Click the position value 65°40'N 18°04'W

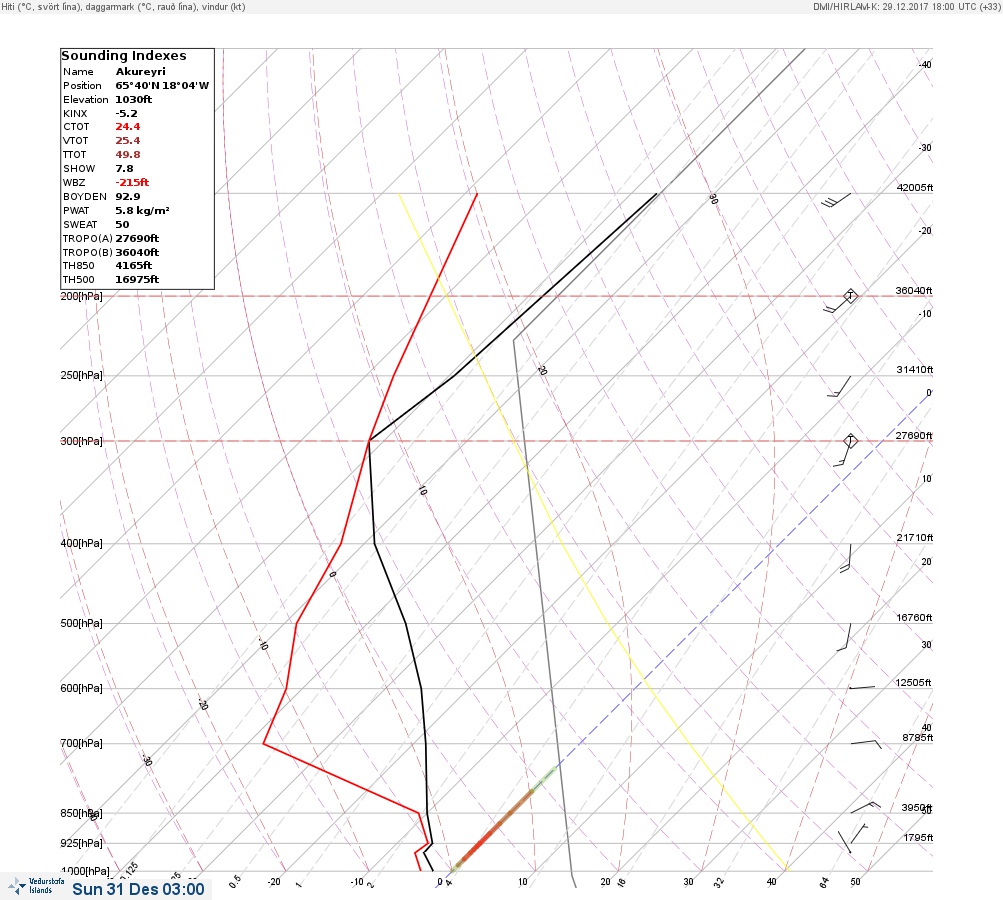click(x=162, y=86)
